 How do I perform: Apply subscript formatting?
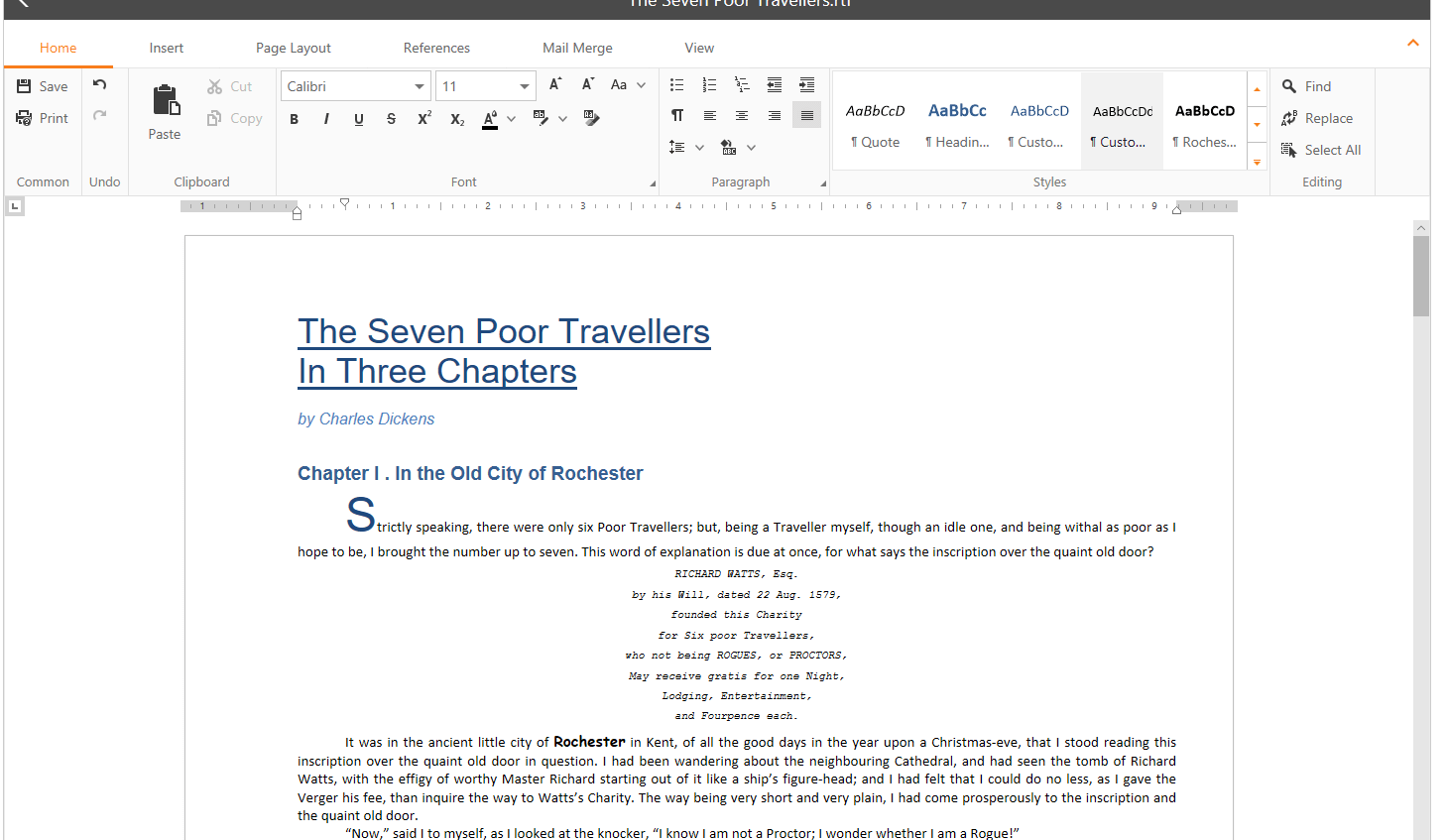point(457,119)
